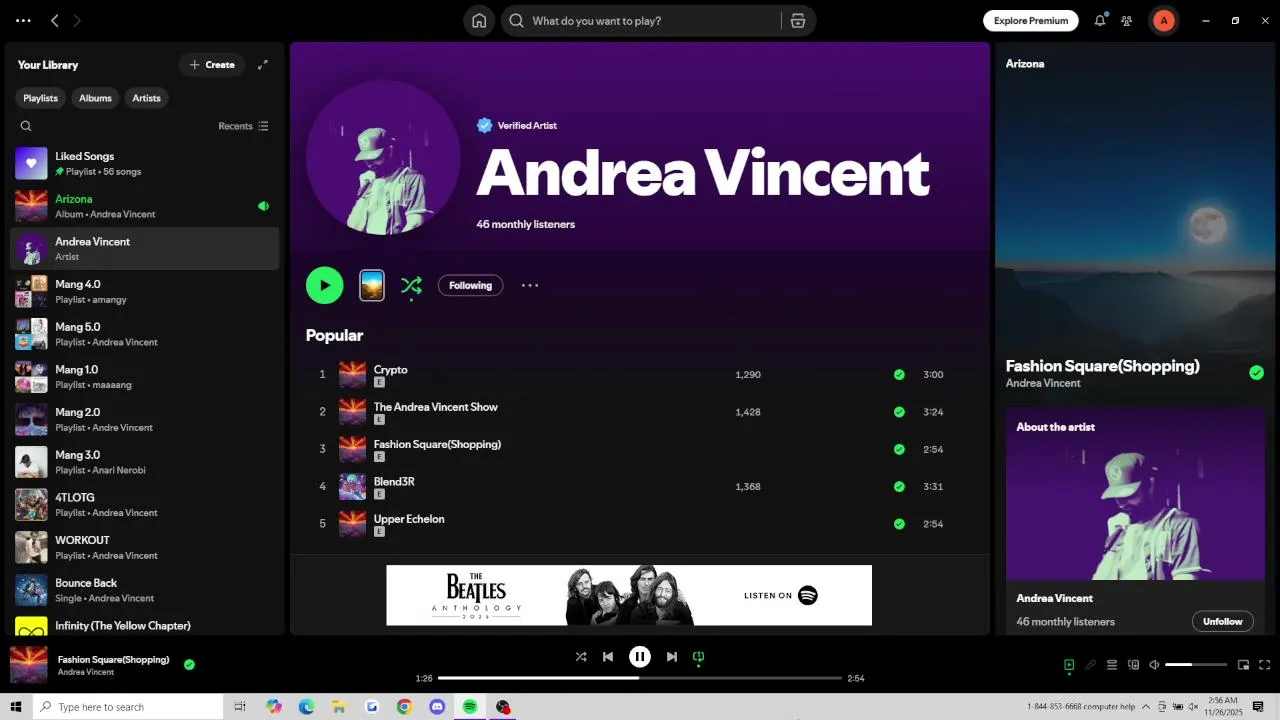Screen dimensions: 1280x720
Task: Open Liked Songs playlist
Action: [x=145, y=163]
